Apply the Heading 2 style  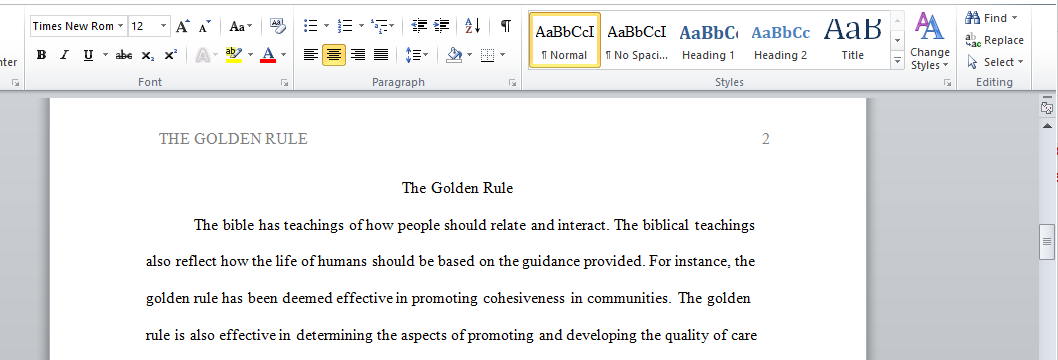click(781, 40)
